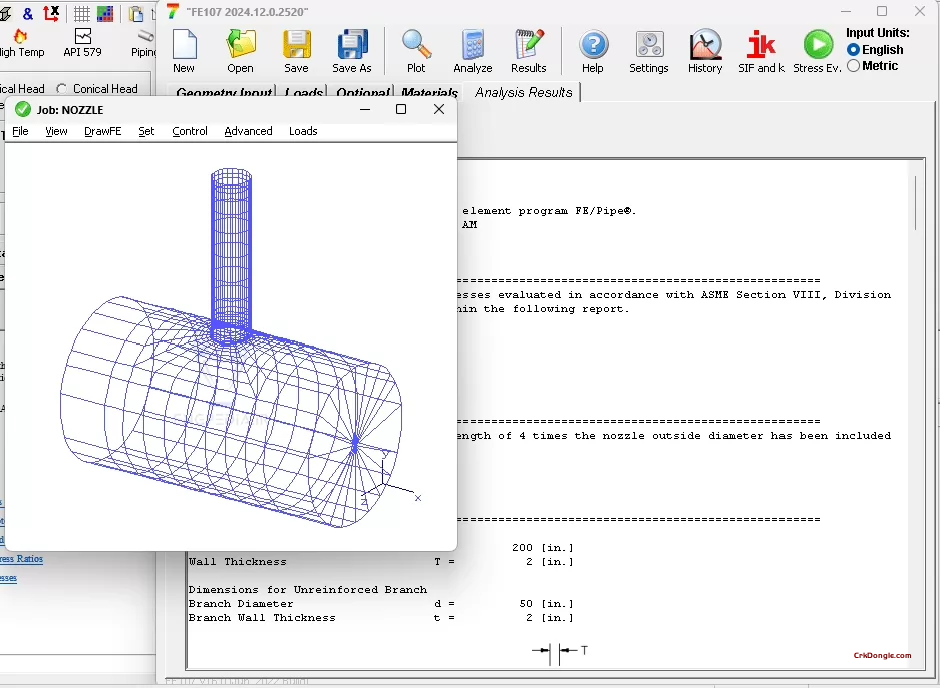Switch to the Optional tab
940x688 pixels.
click(362, 93)
